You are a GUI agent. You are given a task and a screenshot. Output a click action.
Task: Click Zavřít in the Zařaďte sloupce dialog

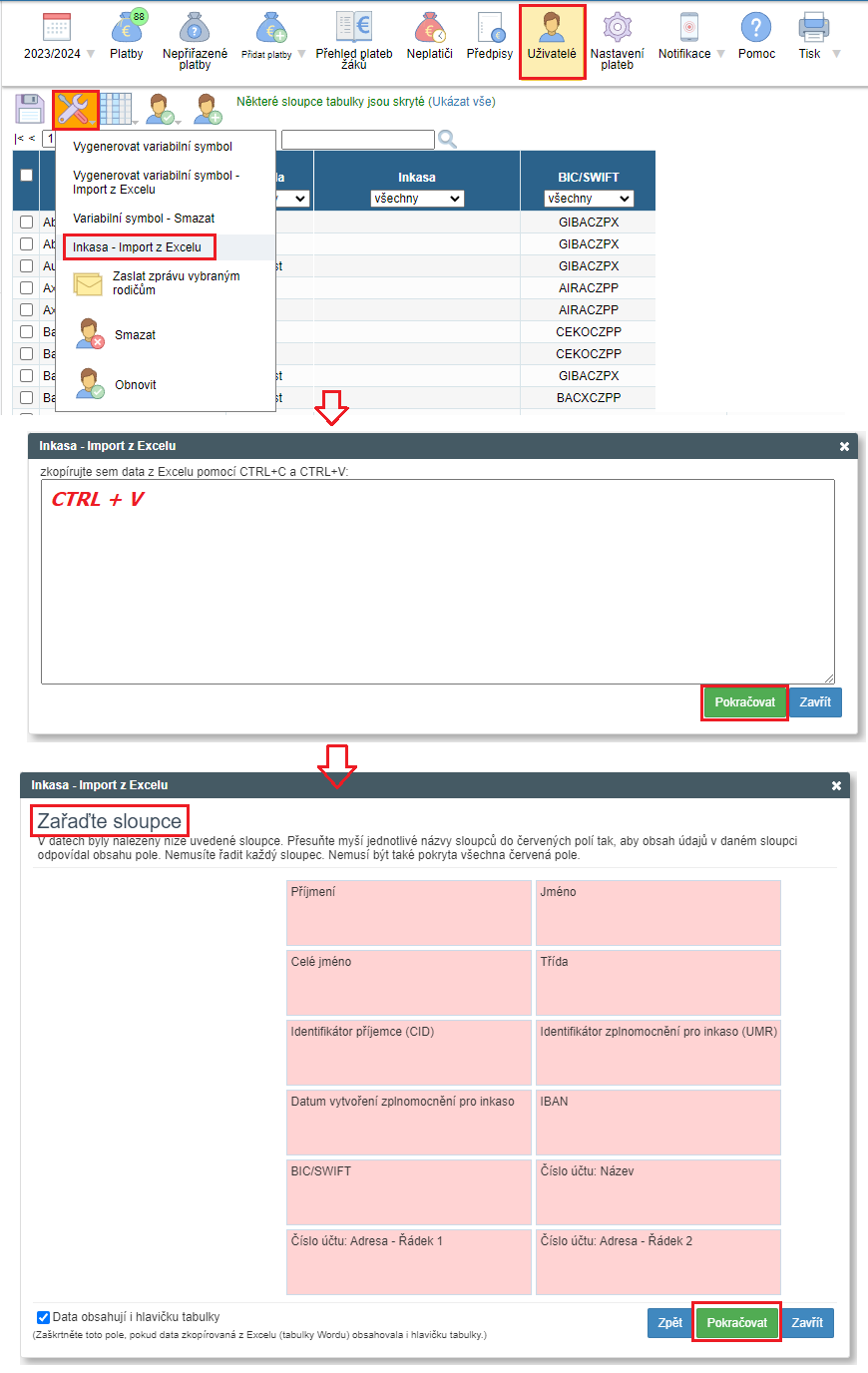click(807, 1323)
